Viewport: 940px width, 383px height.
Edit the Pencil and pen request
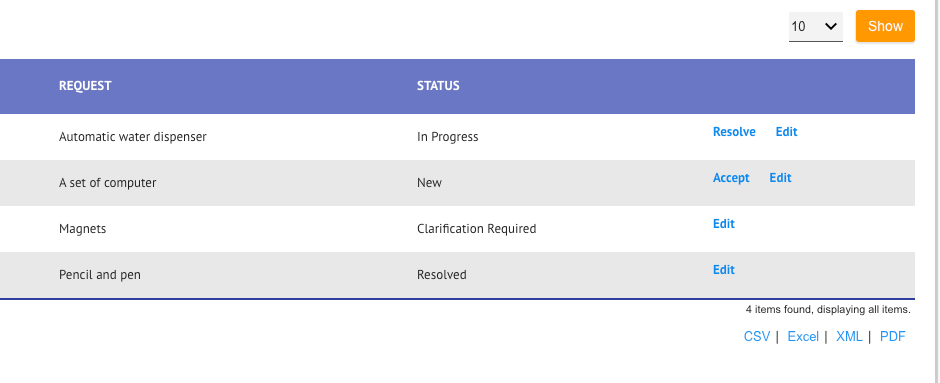pyautogui.click(x=724, y=270)
